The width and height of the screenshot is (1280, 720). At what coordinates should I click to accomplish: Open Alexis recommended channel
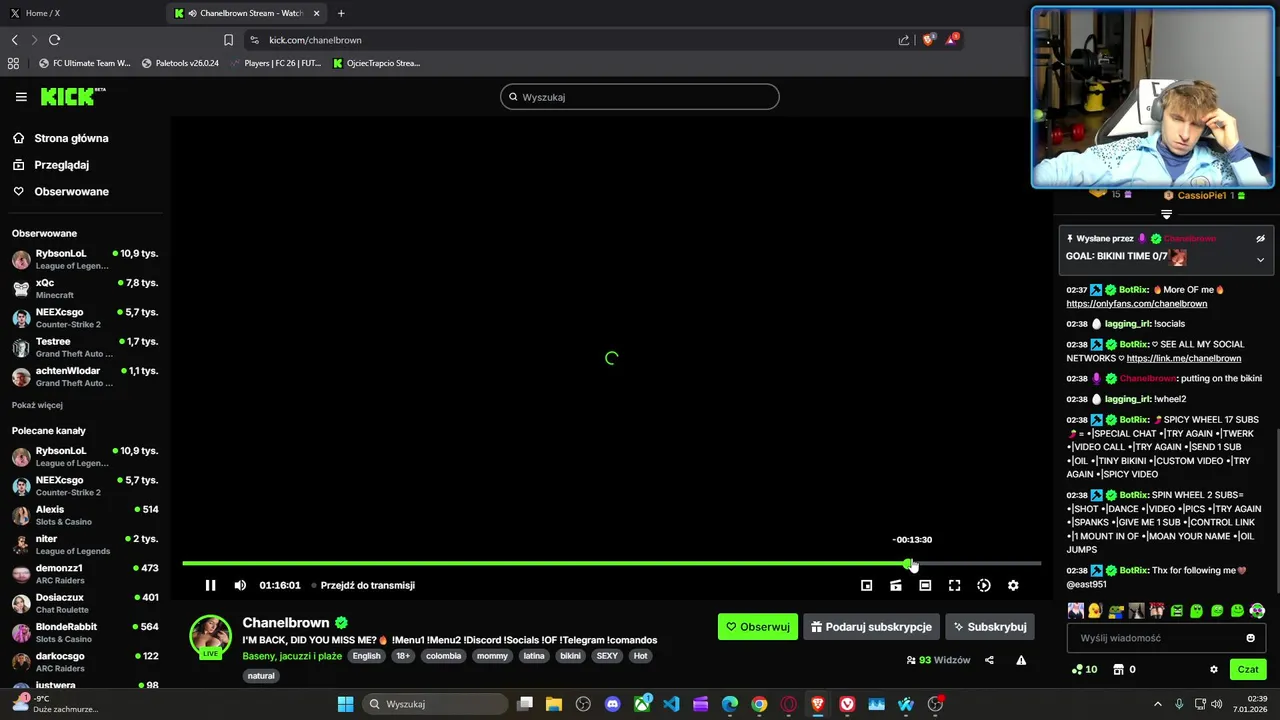click(x=85, y=516)
